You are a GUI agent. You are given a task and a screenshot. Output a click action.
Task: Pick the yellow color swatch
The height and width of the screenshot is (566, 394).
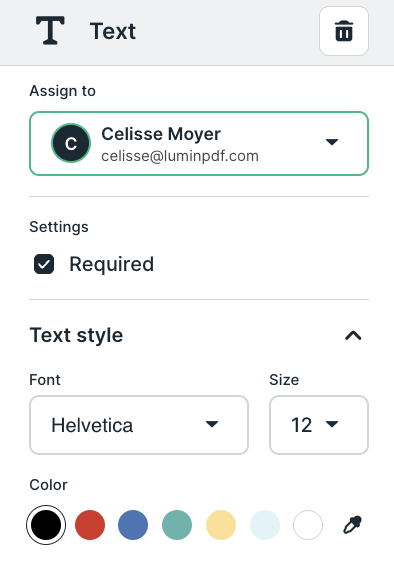[221, 525]
